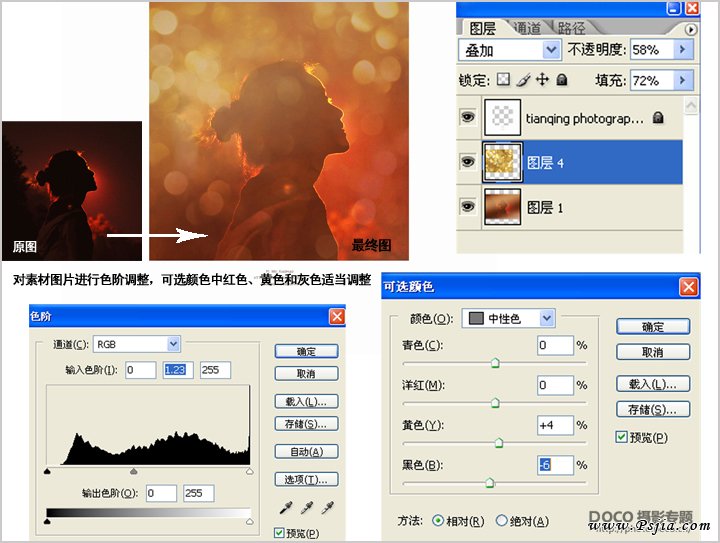Click 黑色 black slider handle
This screenshot has width=720, height=543.
pos(489,483)
